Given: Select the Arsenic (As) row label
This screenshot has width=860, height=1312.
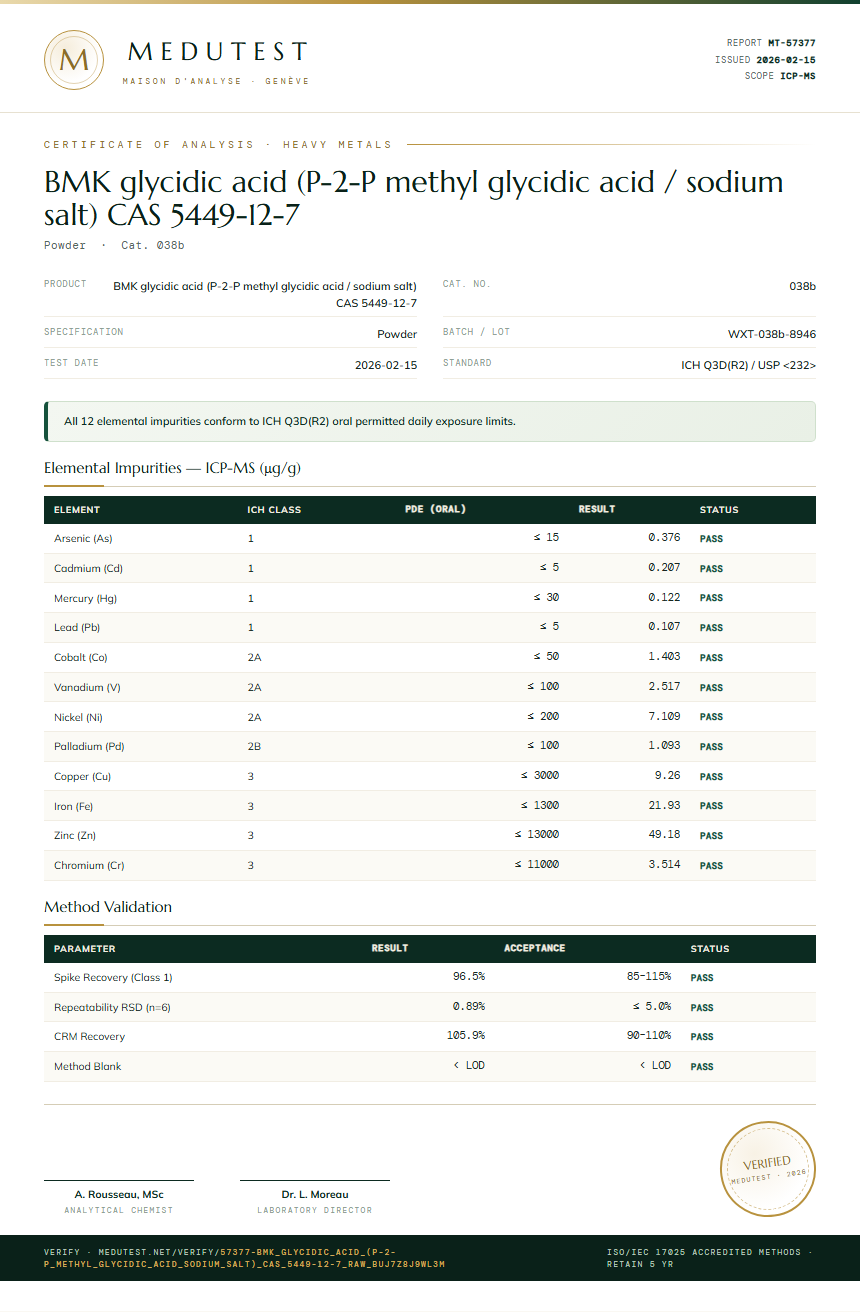Looking at the screenshot, I should 83,539.
